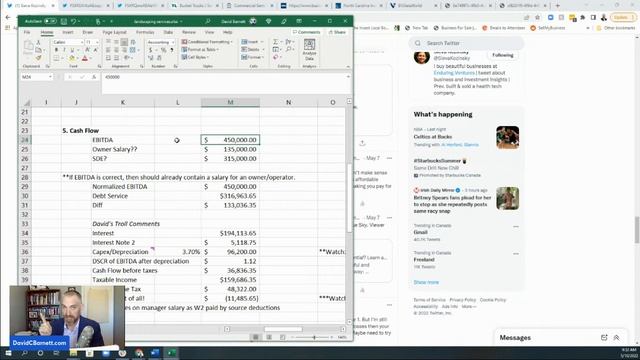The image size is (640, 360).
Task: Switch to the Page Layout ribbon tab
Action: point(114,32)
